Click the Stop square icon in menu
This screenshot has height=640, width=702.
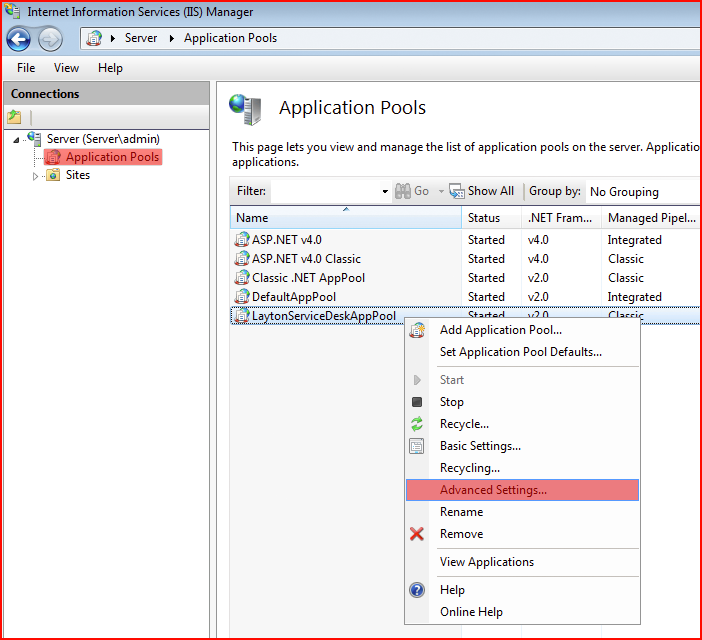click(x=417, y=402)
